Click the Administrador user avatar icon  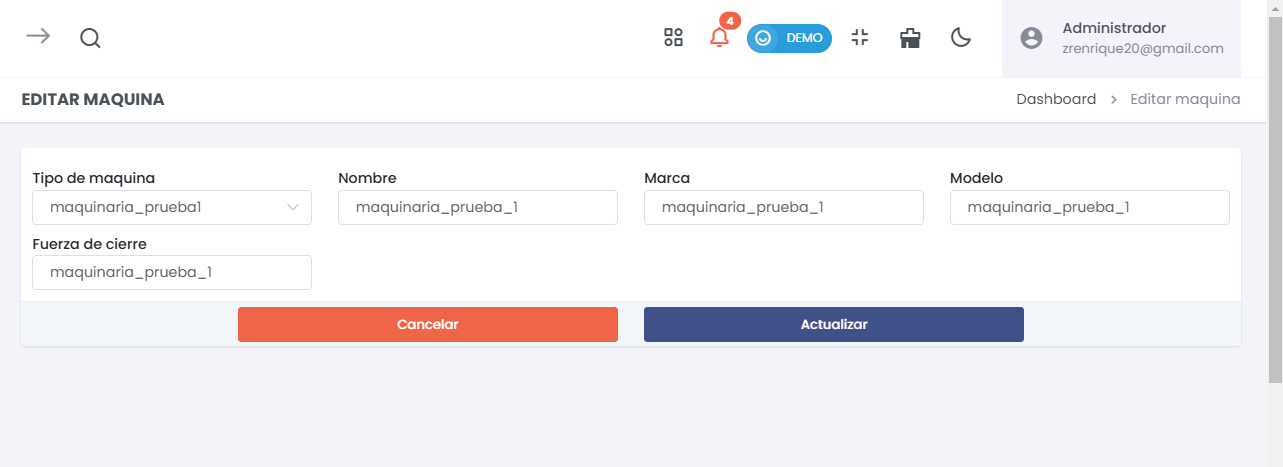coord(1031,38)
